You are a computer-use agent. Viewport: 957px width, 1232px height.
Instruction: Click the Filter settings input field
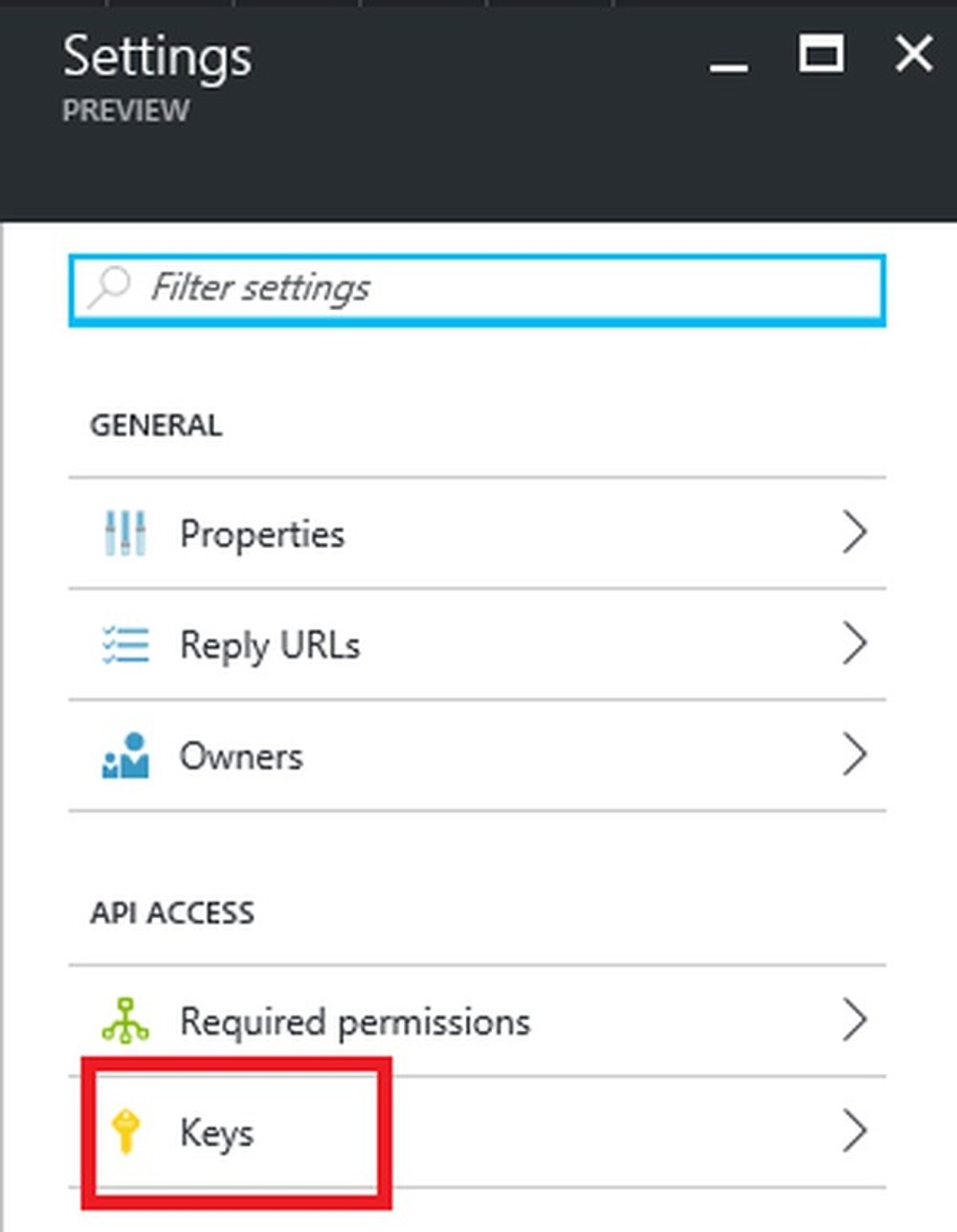(477, 289)
